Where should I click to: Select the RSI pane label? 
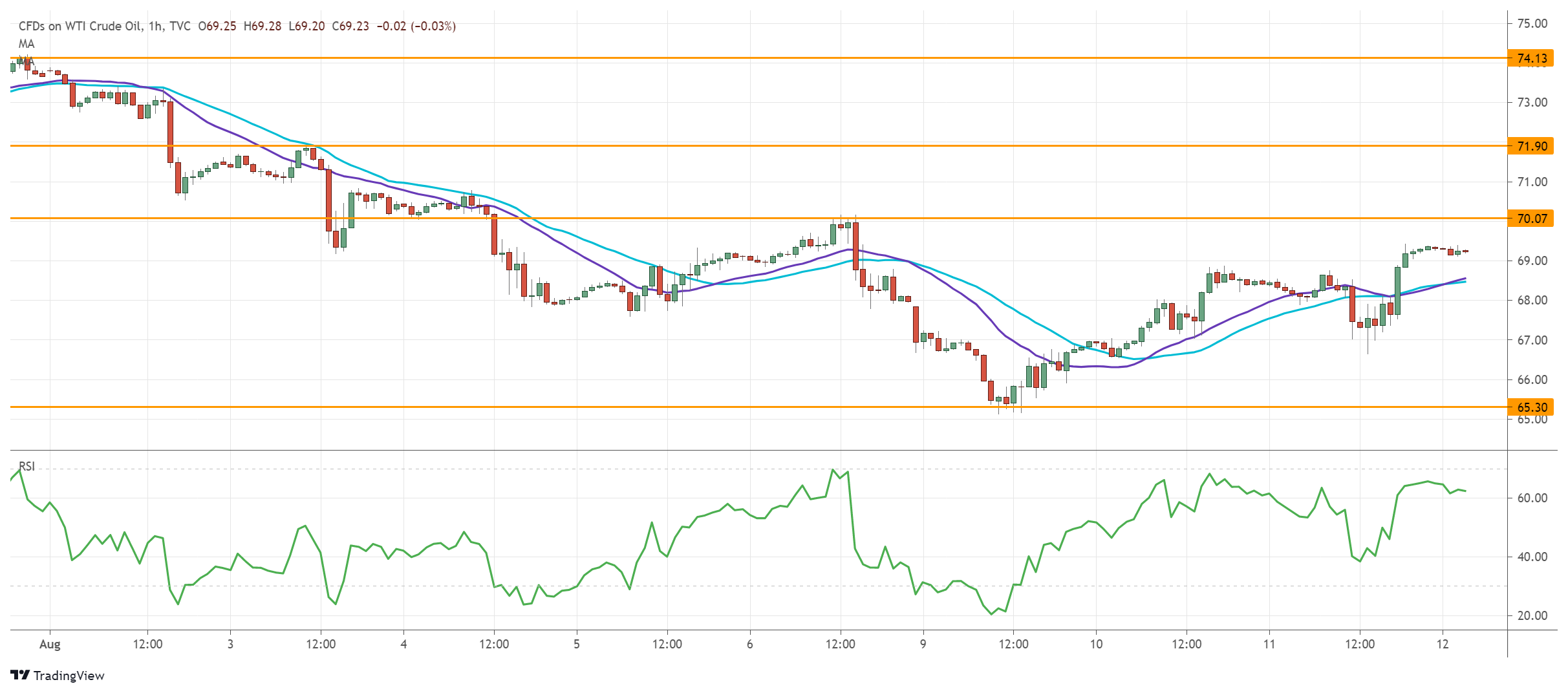[x=27, y=466]
